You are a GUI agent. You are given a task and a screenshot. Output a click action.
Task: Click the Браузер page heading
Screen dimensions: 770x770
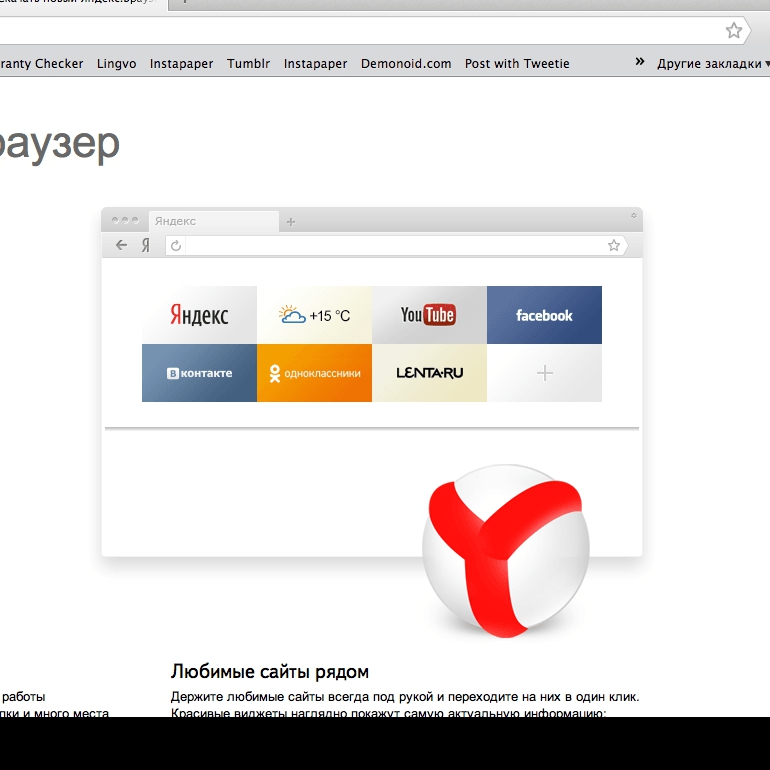coord(59,144)
